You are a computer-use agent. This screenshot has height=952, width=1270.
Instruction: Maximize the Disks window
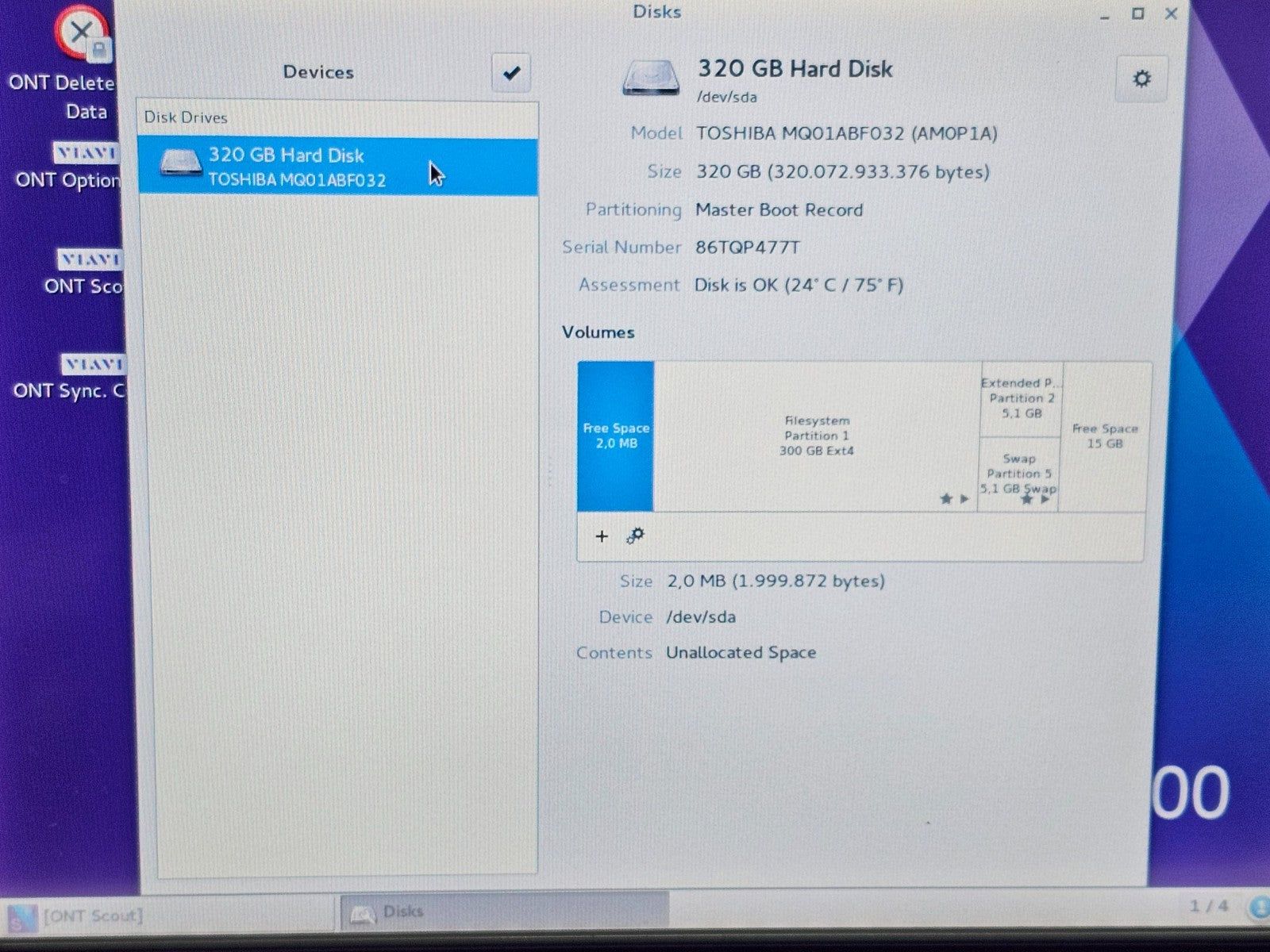[1137, 13]
